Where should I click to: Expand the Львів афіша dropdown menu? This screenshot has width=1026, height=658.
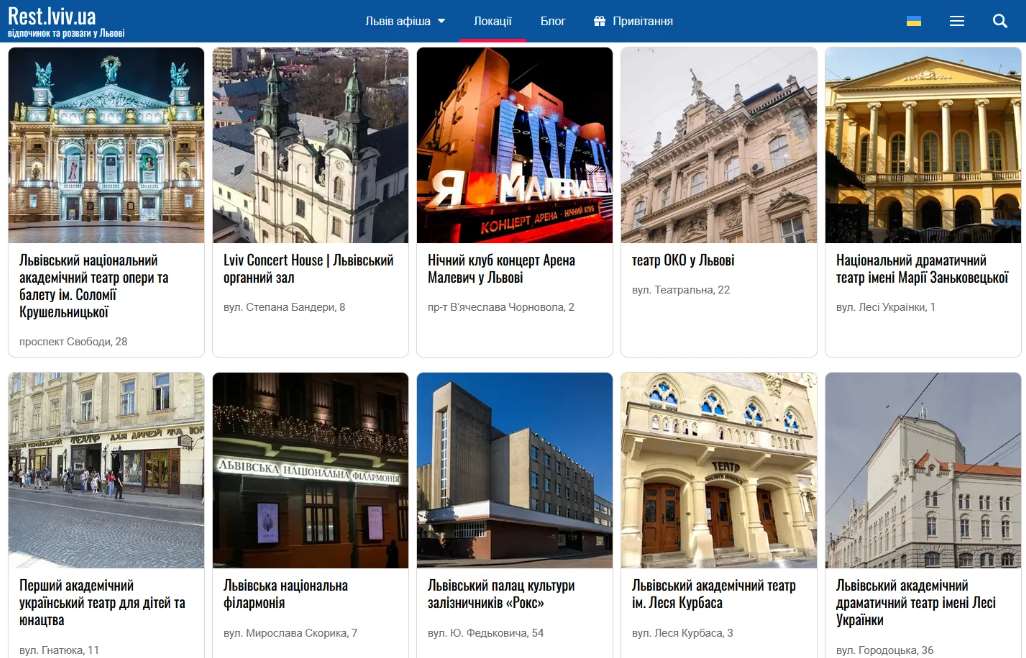pyautogui.click(x=405, y=21)
